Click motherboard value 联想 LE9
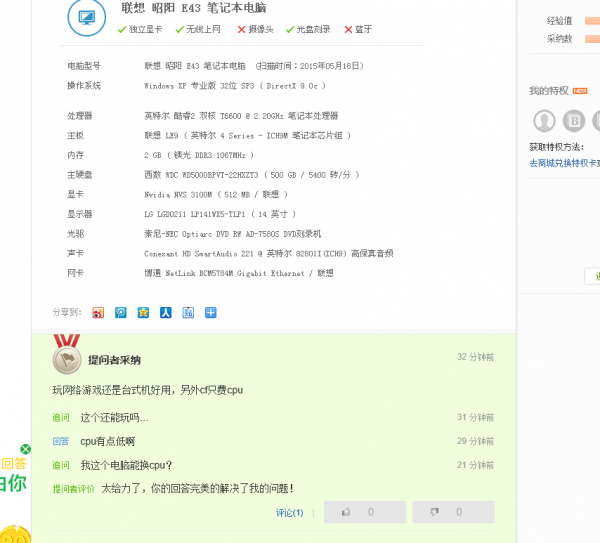Viewport: 600px width, 543px height. pos(247,135)
